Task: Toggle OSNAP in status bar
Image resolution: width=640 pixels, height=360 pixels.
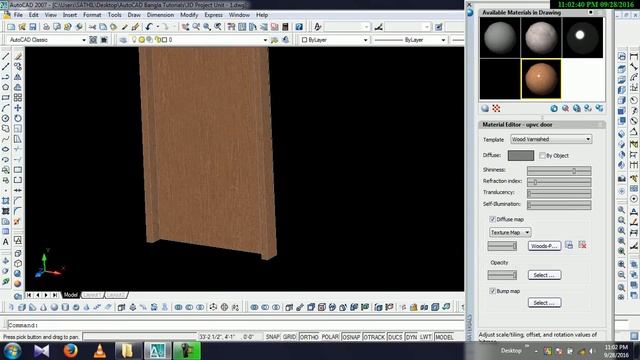Action: pos(351,337)
